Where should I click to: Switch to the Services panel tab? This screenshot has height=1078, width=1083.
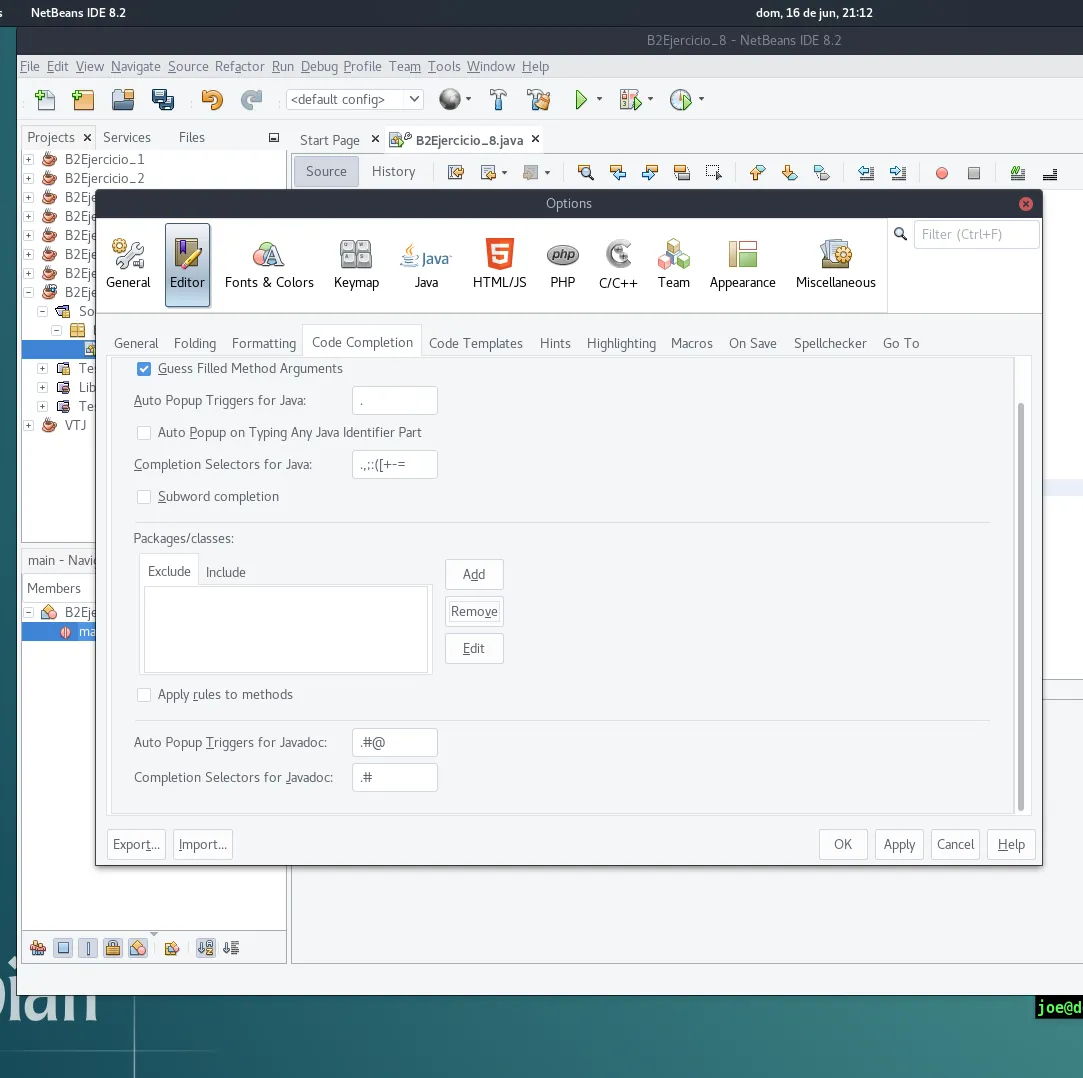[126, 137]
